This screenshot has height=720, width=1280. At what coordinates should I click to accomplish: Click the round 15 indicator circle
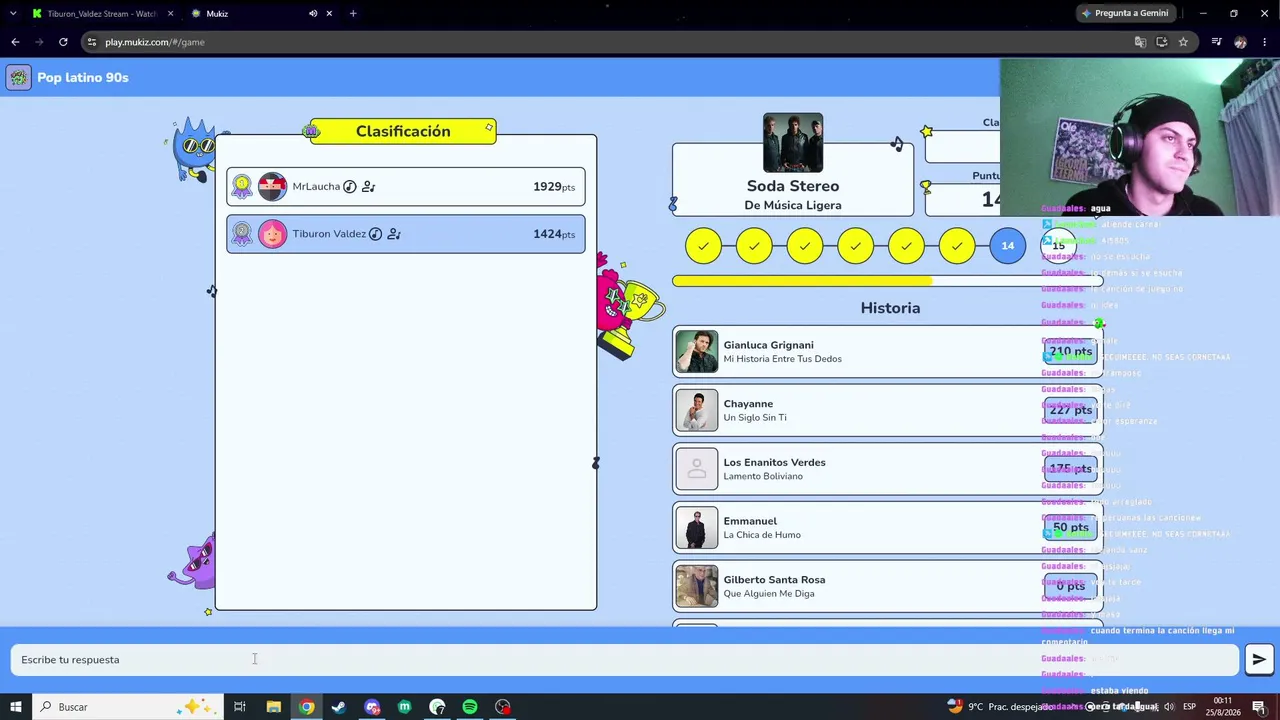(x=1058, y=246)
